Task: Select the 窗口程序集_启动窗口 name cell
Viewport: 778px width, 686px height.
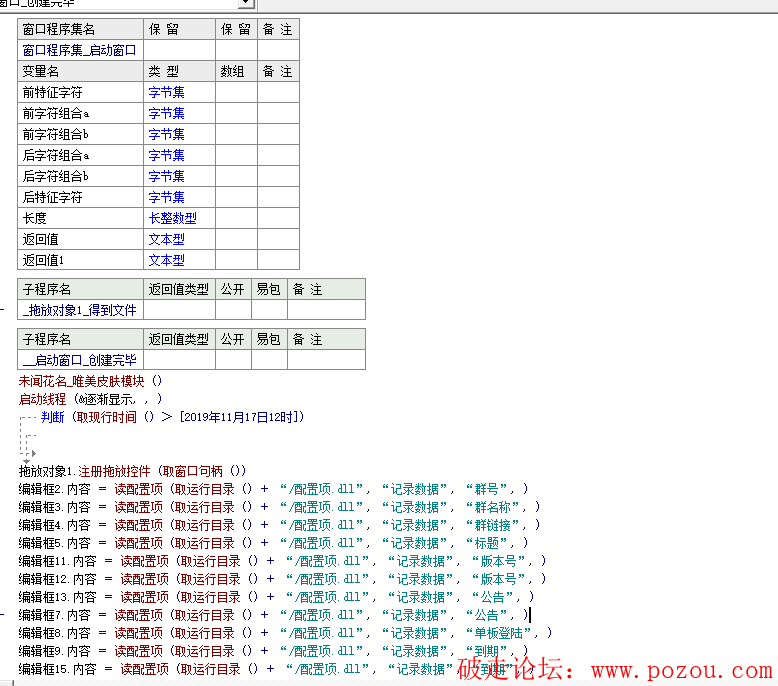Action: point(80,50)
